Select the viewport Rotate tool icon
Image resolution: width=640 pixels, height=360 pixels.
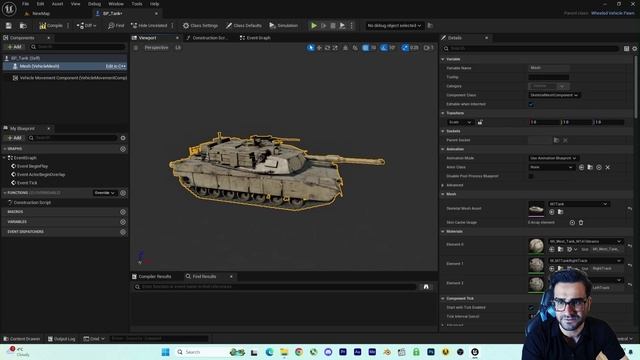pos(327,48)
